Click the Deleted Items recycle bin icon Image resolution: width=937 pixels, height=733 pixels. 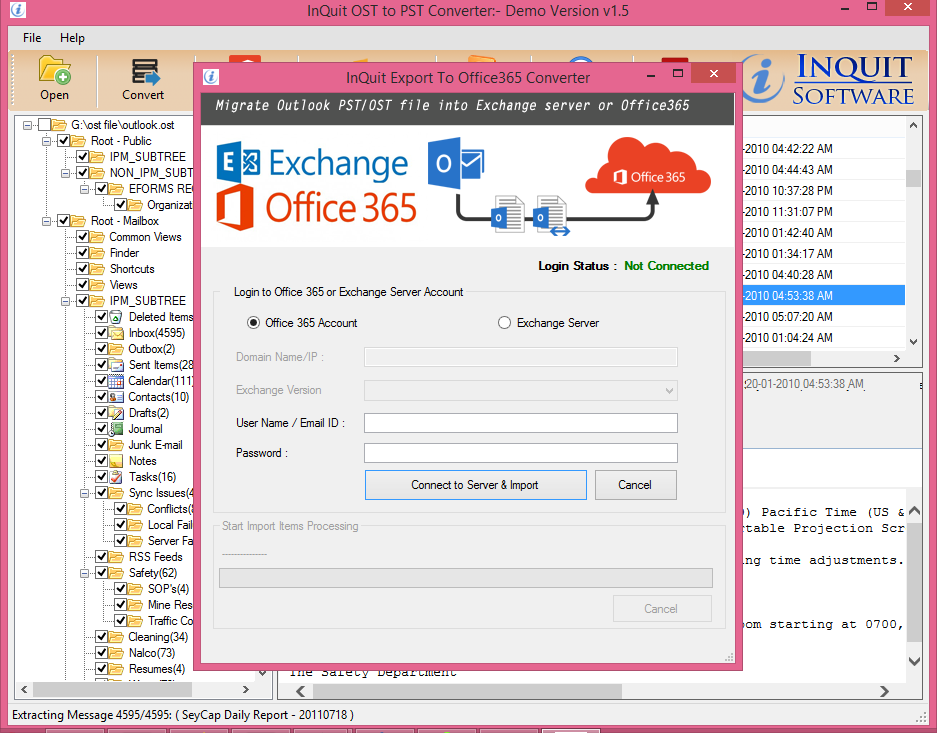117,317
